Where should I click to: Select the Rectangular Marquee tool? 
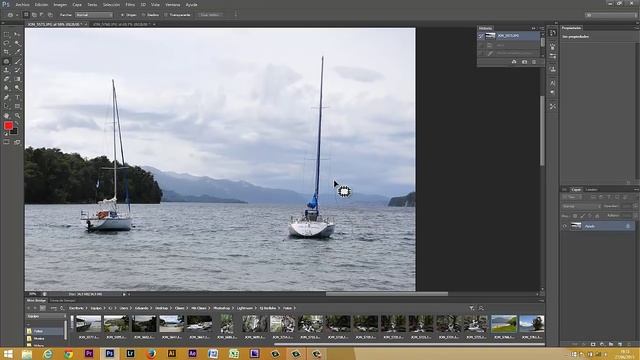pyautogui.click(x=7, y=35)
